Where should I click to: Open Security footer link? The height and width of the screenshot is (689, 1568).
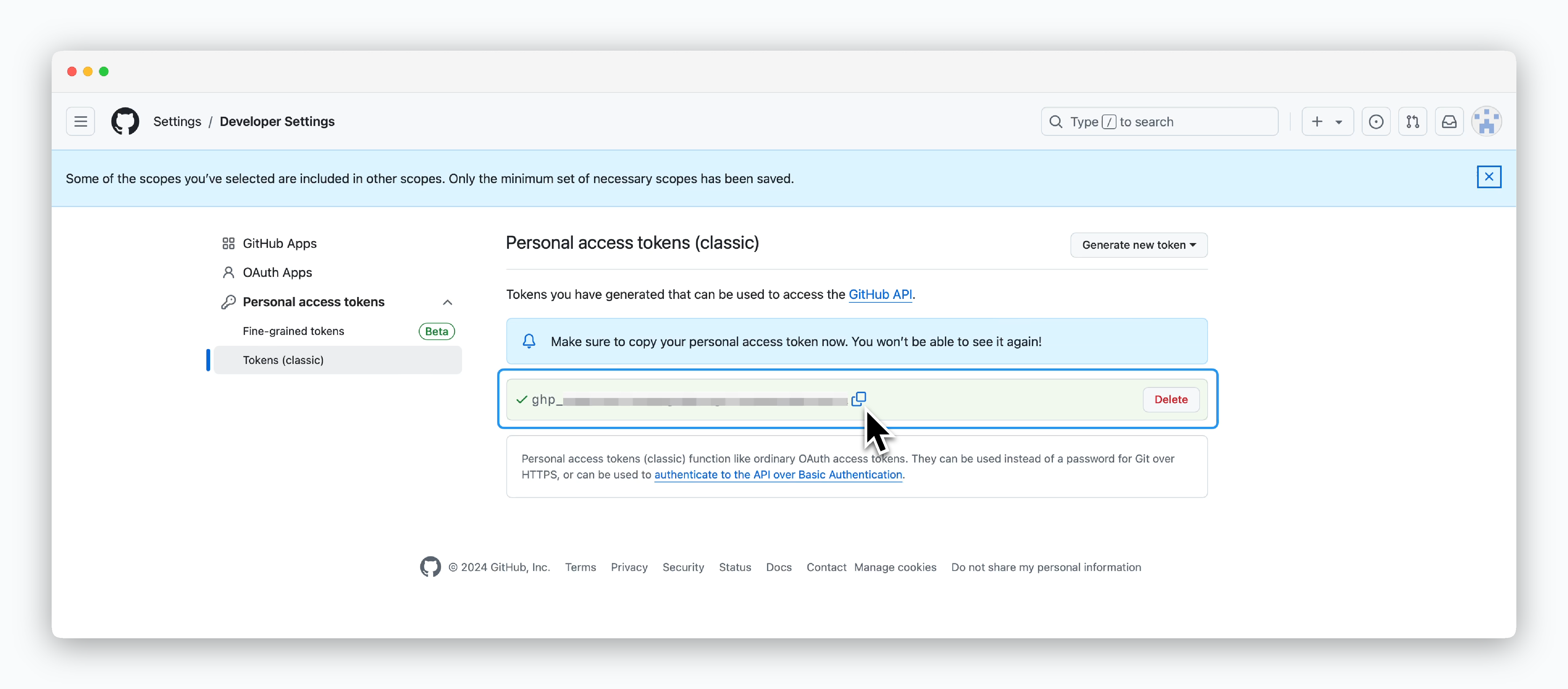[x=683, y=567]
